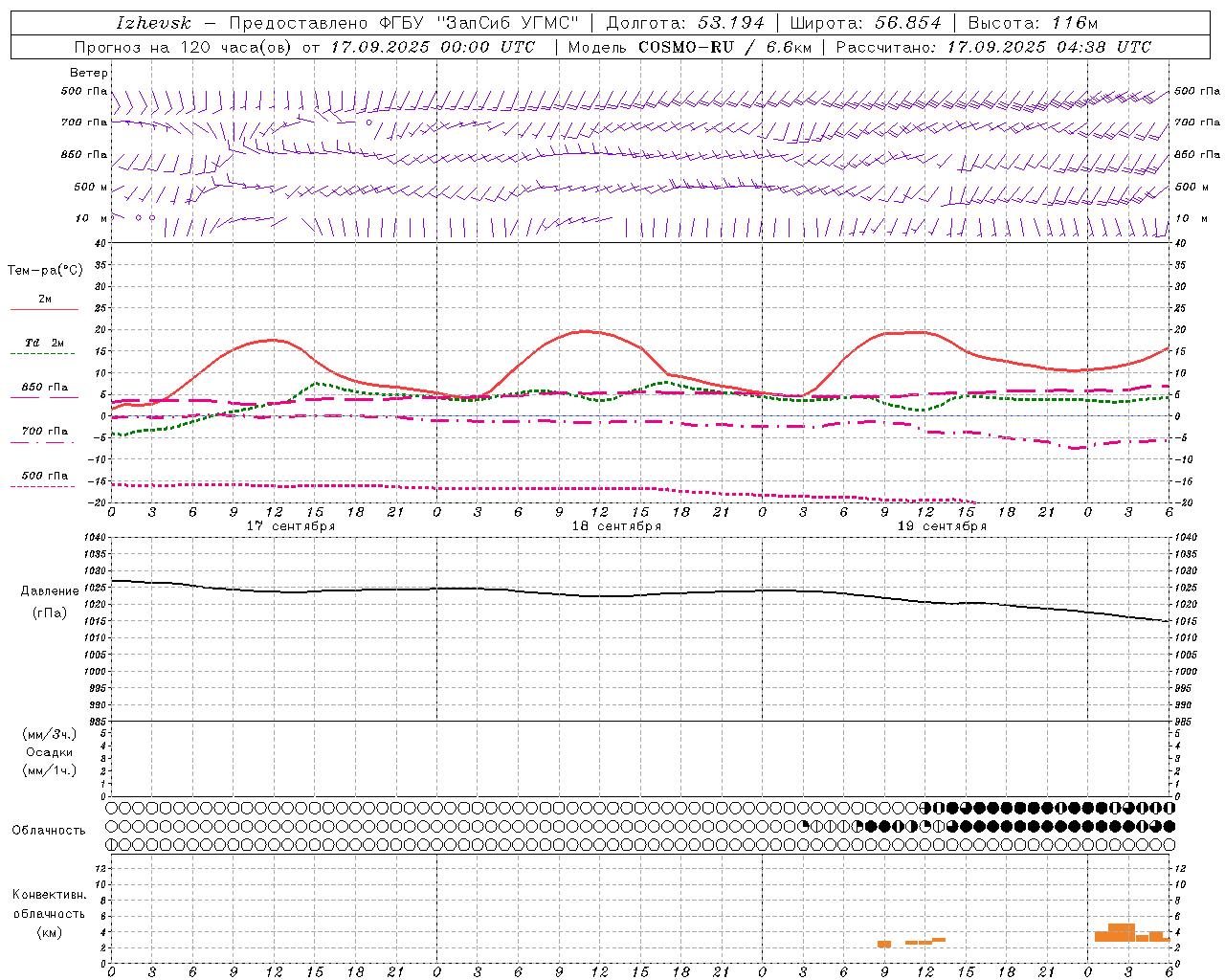1225x980 pixels.
Task: Click the "(гПа)" unit under Давление
Action: [x=50, y=612]
